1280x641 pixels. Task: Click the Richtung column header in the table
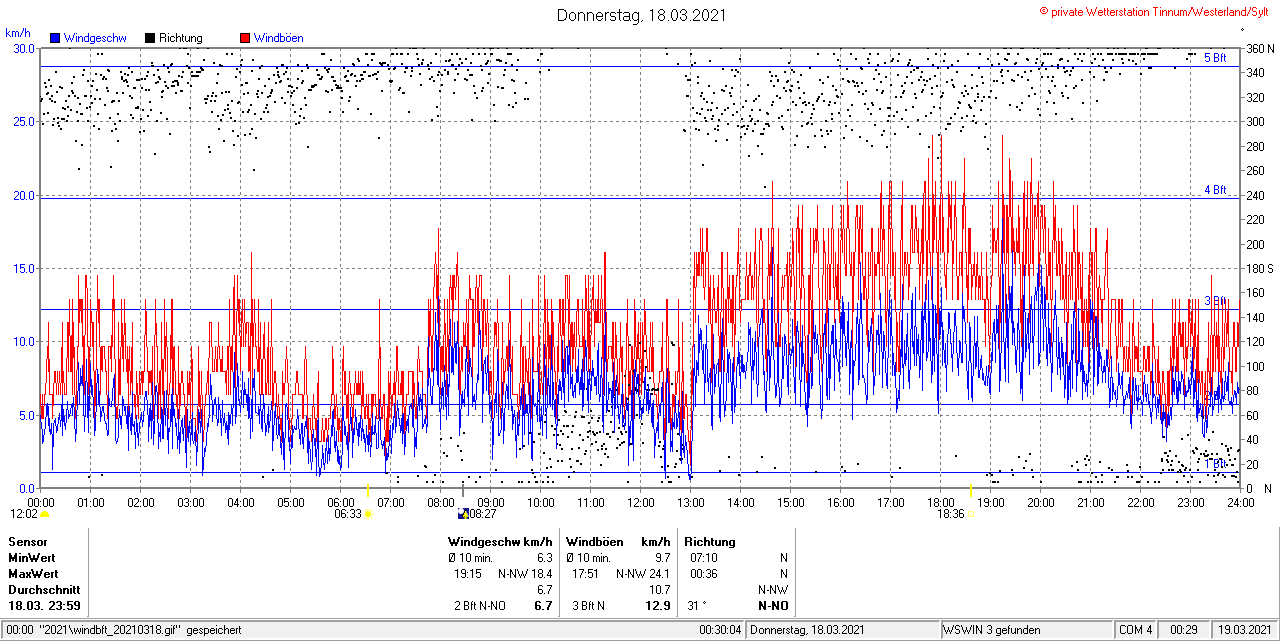click(x=710, y=542)
